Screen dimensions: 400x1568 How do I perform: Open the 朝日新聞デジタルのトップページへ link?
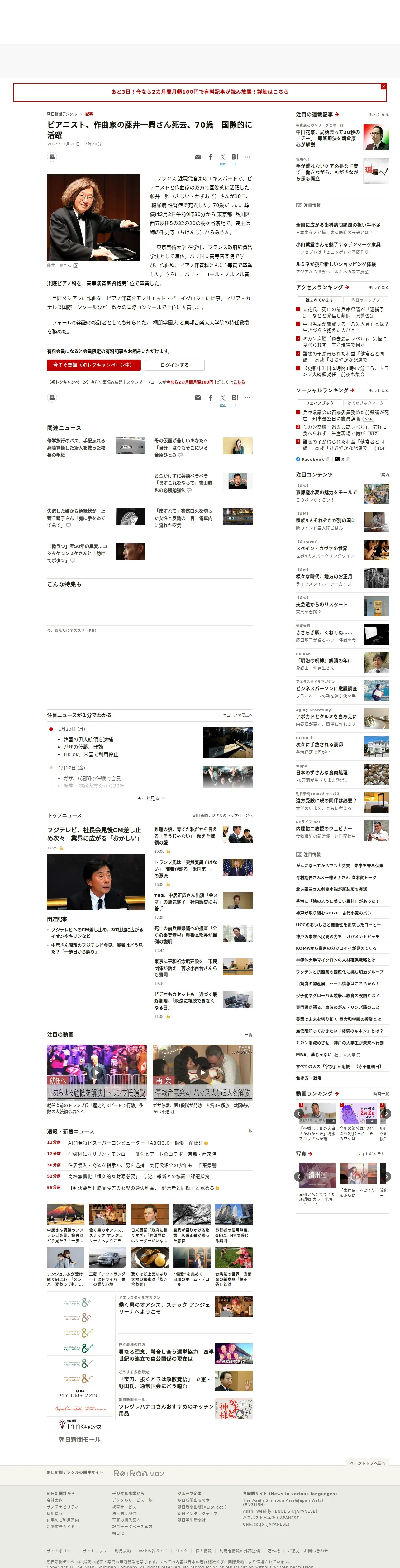(x=223, y=815)
